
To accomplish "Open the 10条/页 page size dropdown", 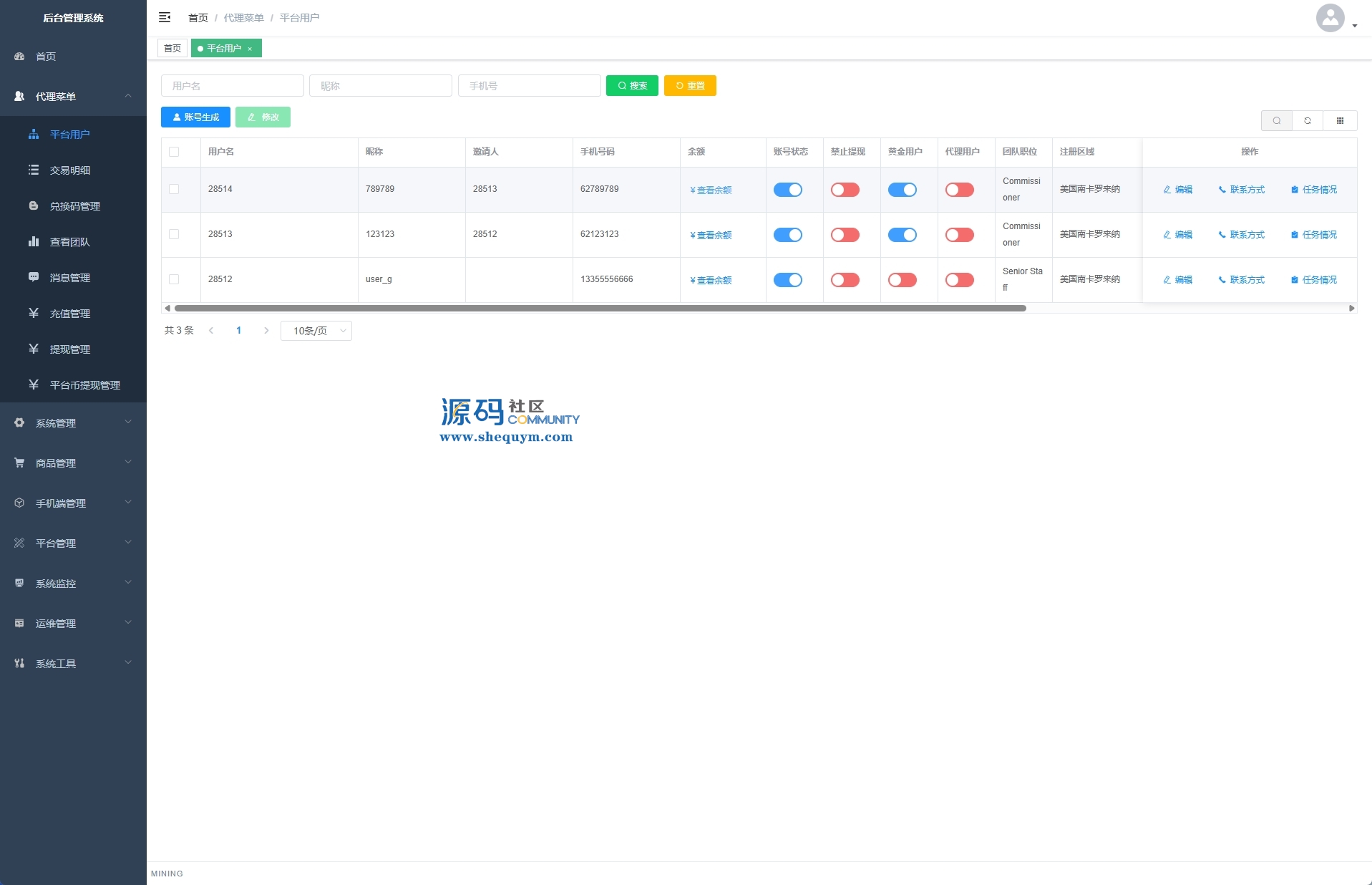I will coord(316,331).
